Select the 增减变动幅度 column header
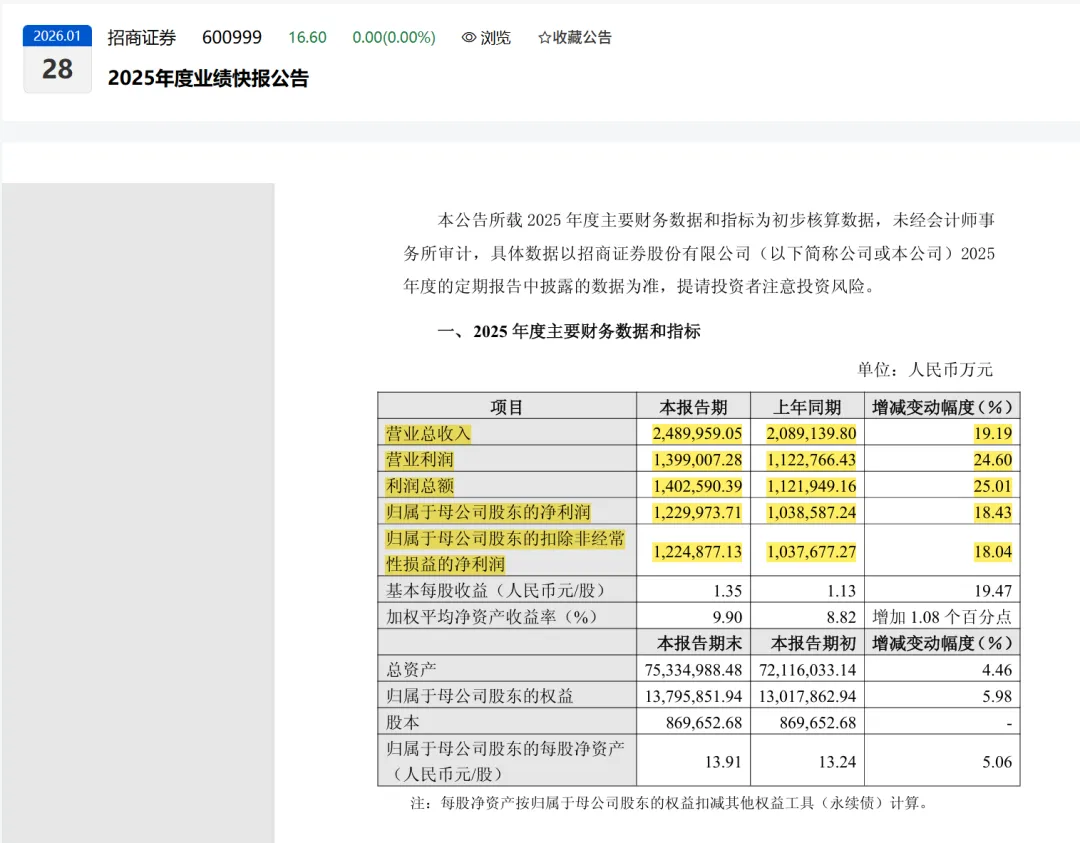Viewport: 1080px width, 843px height. click(x=943, y=405)
